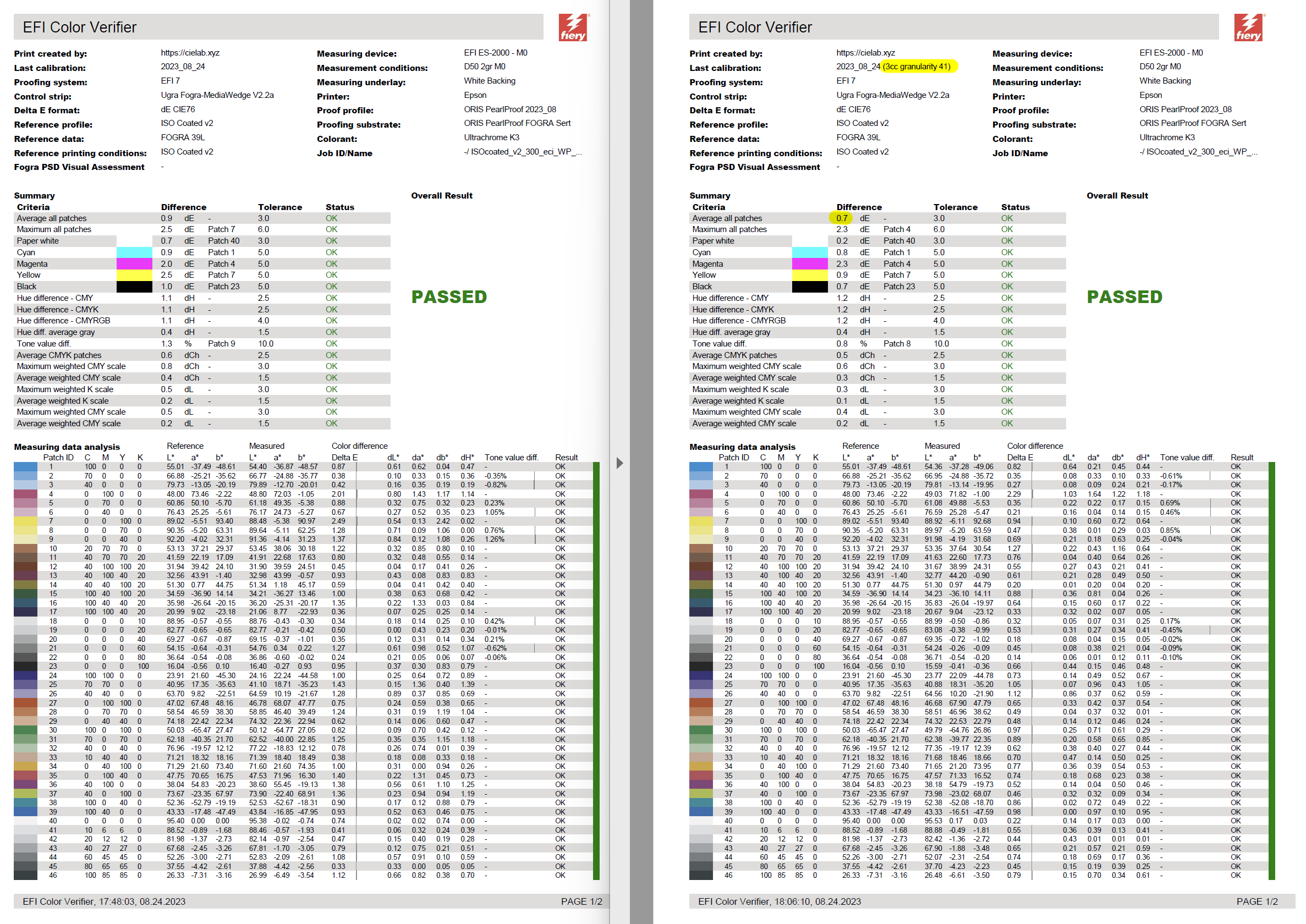Click 'EFI Color Verifier' title on right page

coord(755,28)
